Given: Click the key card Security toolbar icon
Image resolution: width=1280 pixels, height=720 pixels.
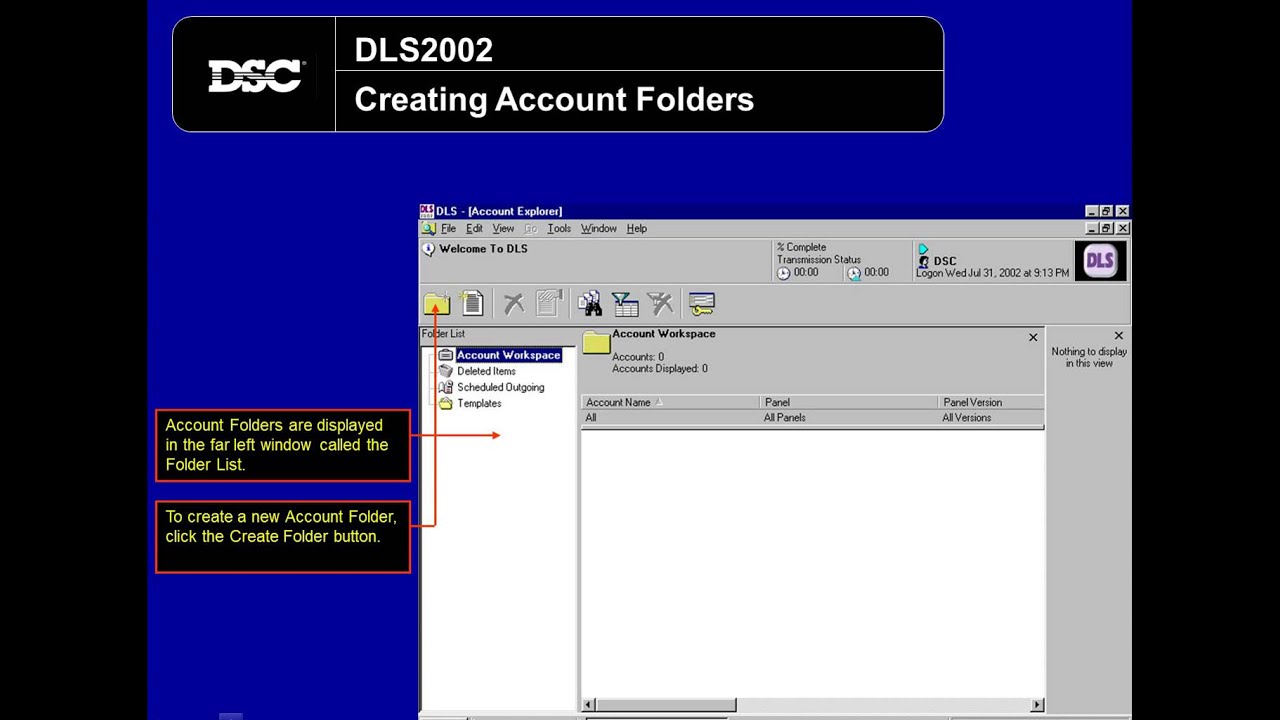Looking at the screenshot, I should 702,303.
